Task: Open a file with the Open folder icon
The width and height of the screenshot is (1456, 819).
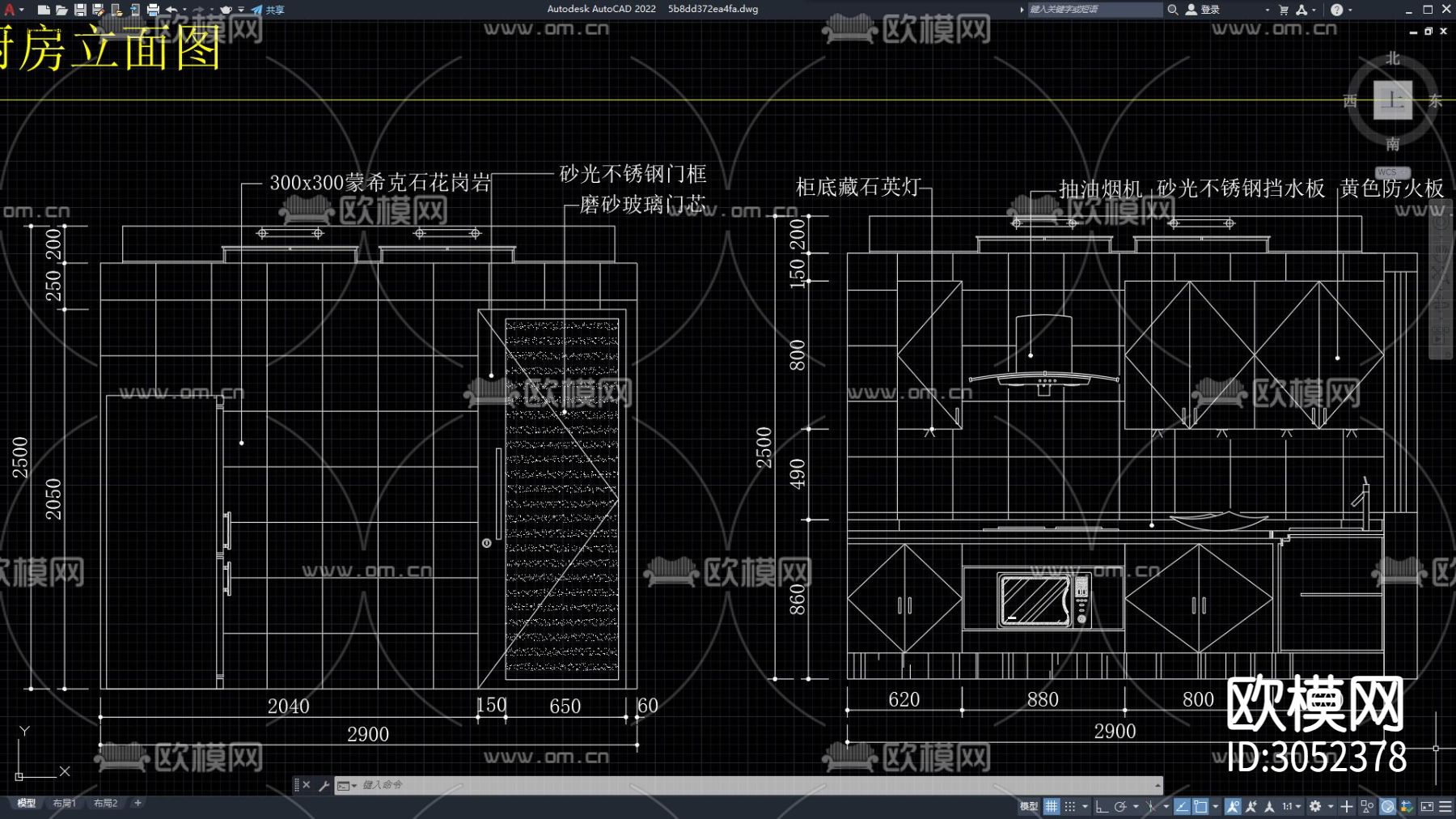Action: (x=61, y=10)
